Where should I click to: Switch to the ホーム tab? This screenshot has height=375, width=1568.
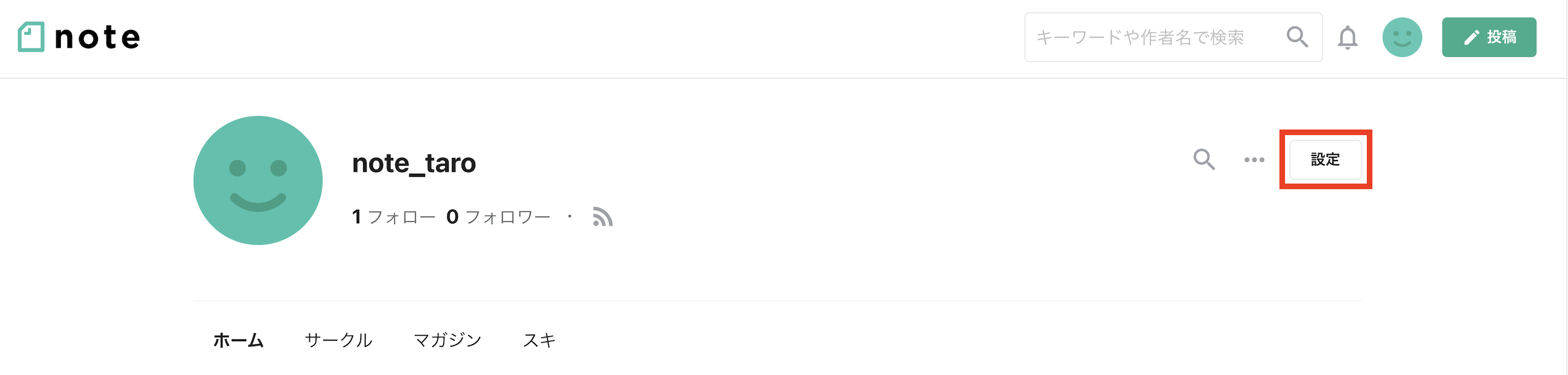click(x=238, y=340)
